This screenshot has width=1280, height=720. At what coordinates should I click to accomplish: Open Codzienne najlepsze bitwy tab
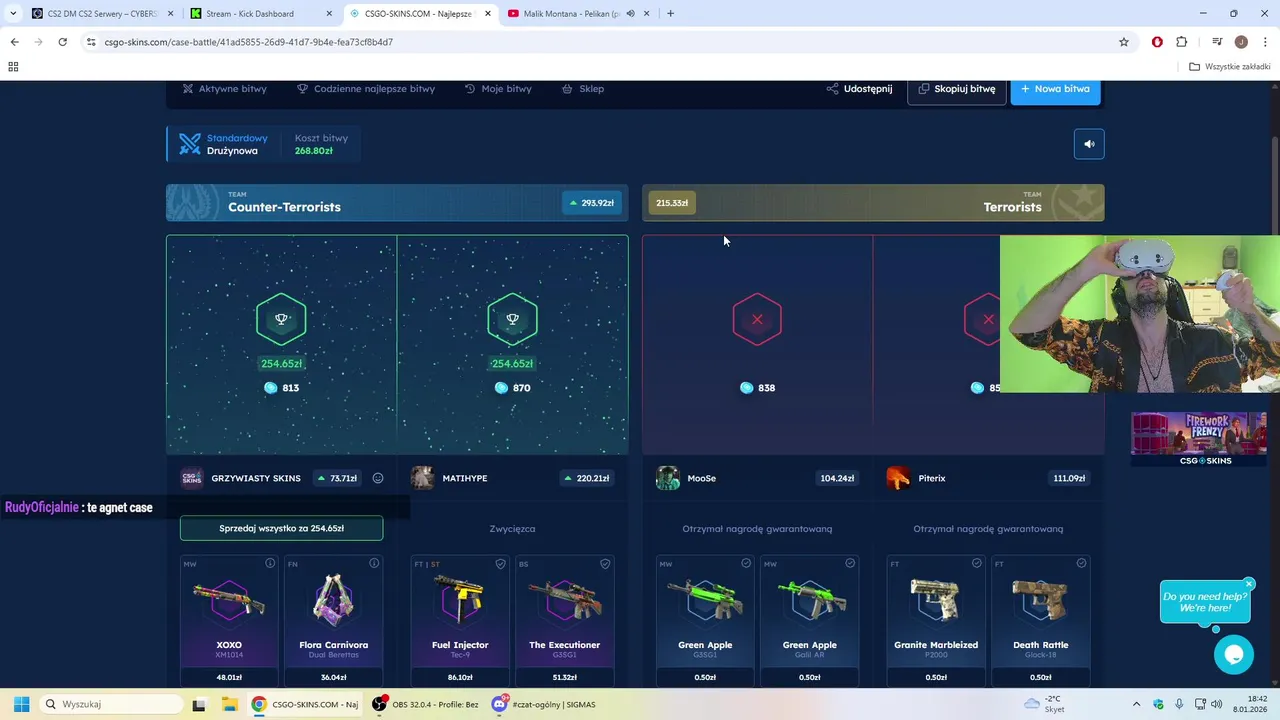pos(366,89)
